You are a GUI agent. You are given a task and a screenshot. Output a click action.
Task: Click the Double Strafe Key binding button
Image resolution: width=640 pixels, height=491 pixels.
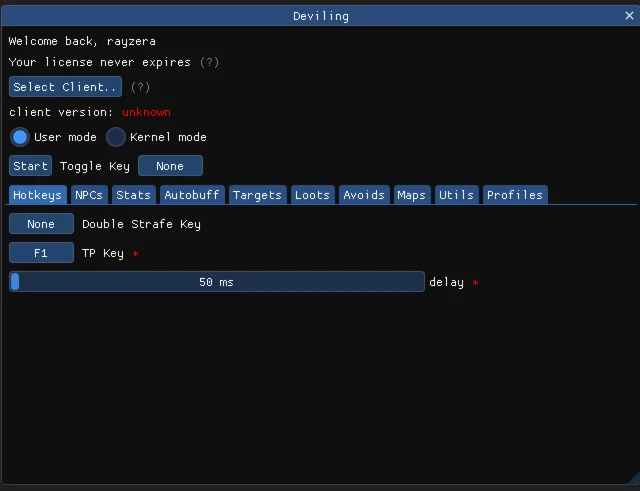coord(41,224)
